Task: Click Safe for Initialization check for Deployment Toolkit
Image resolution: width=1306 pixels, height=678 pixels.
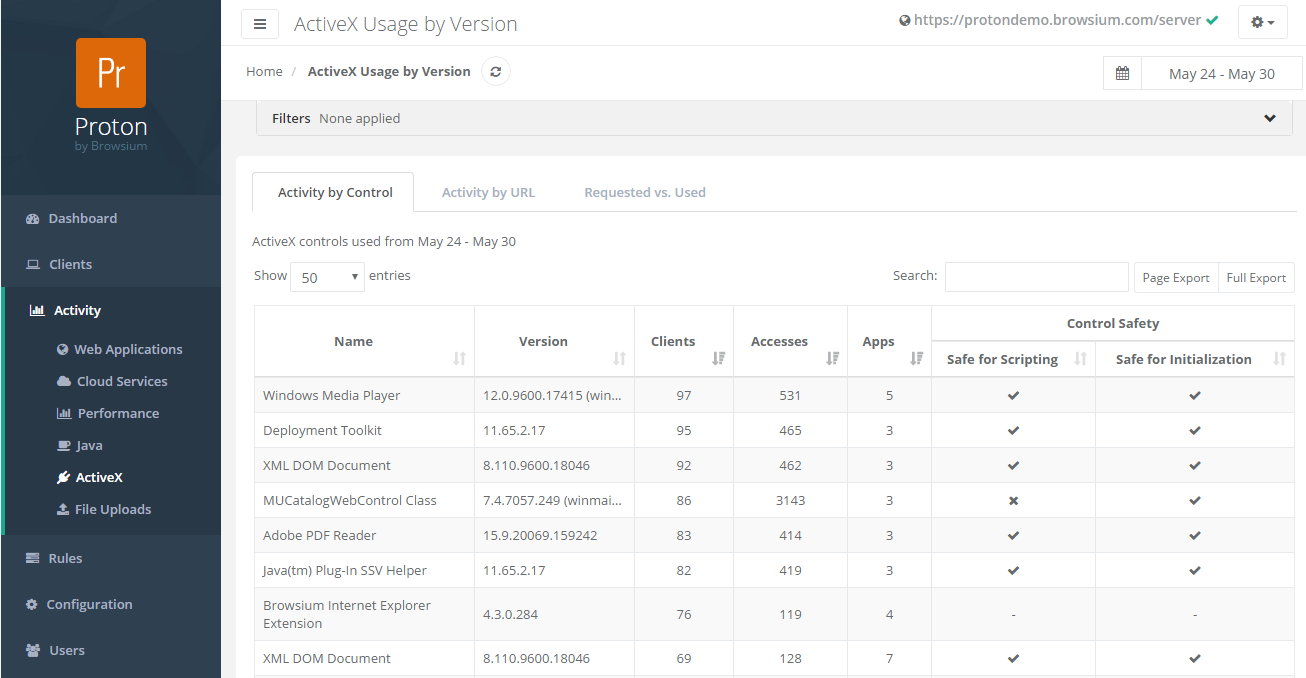Action: pos(1195,430)
